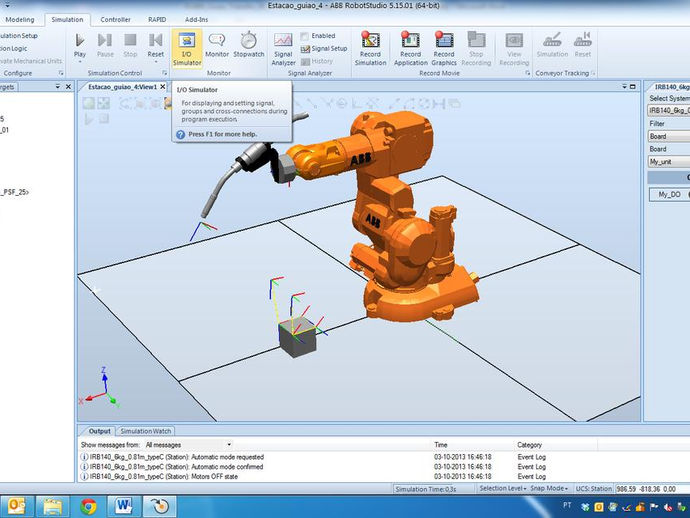The image size is (690, 518).
Task: Click Simulation Setup in Configure group
Action: pyautogui.click(x=19, y=36)
